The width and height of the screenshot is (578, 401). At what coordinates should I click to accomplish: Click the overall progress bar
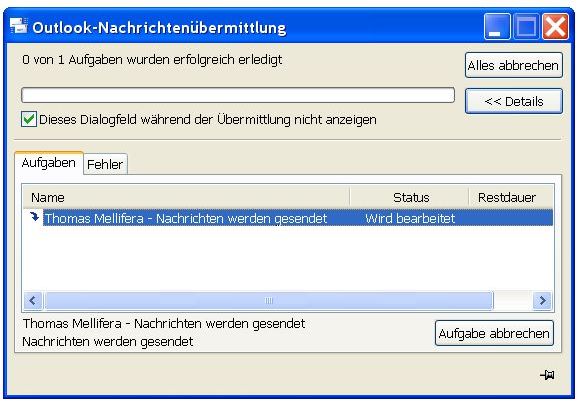(238, 95)
